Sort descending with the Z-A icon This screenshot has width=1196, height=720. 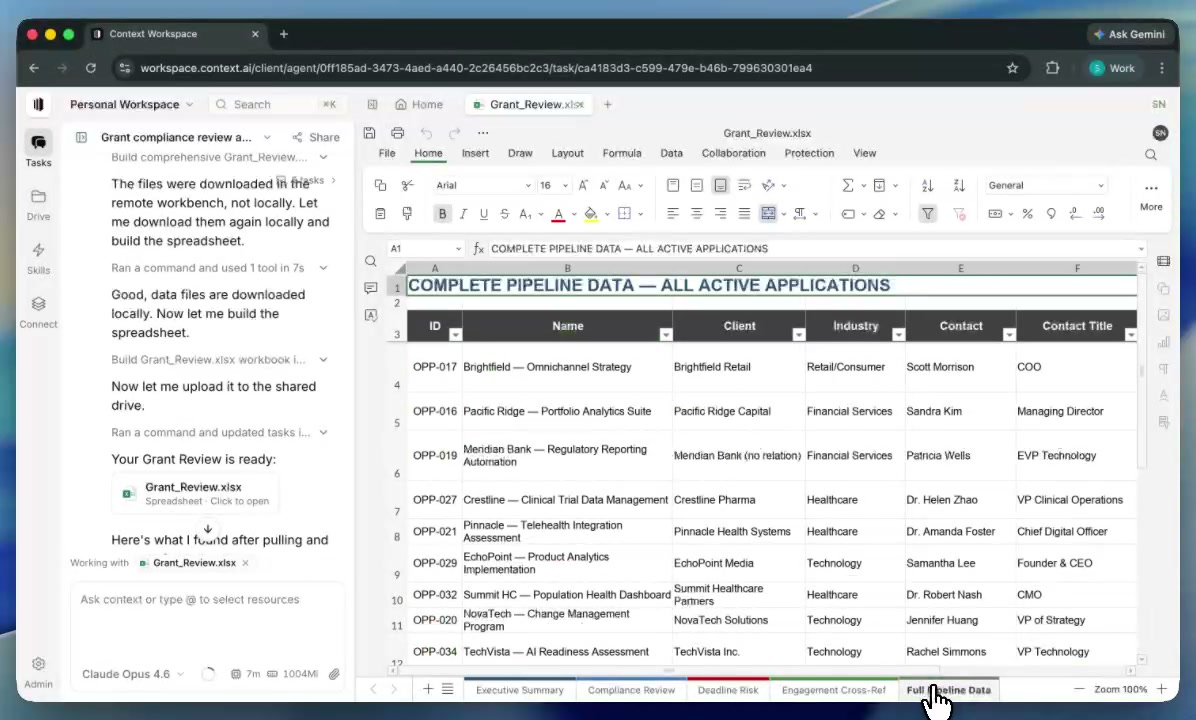point(959,185)
